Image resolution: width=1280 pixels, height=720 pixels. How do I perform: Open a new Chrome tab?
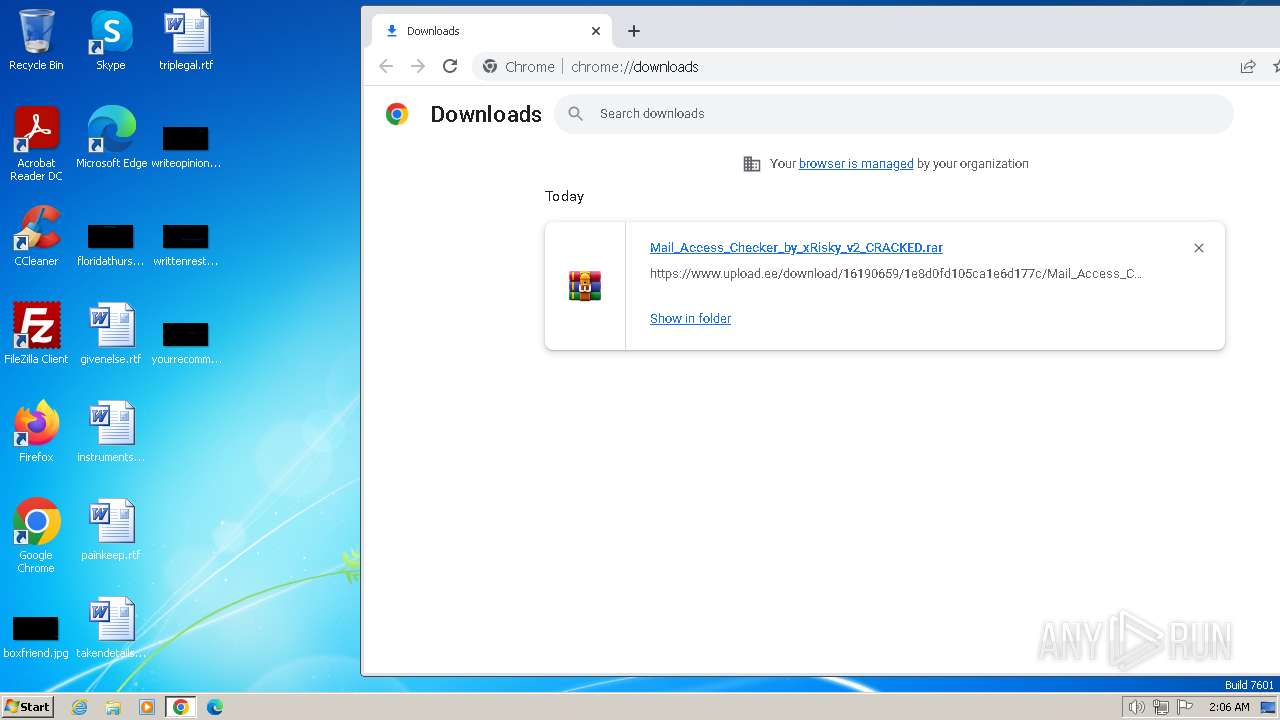tap(633, 31)
